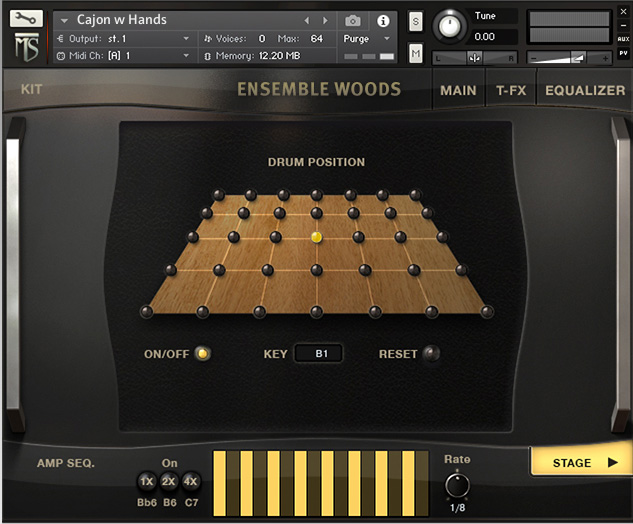Adjust the volume slider handle
The width and height of the screenshot is (633, 524).
tap(578, 59)
